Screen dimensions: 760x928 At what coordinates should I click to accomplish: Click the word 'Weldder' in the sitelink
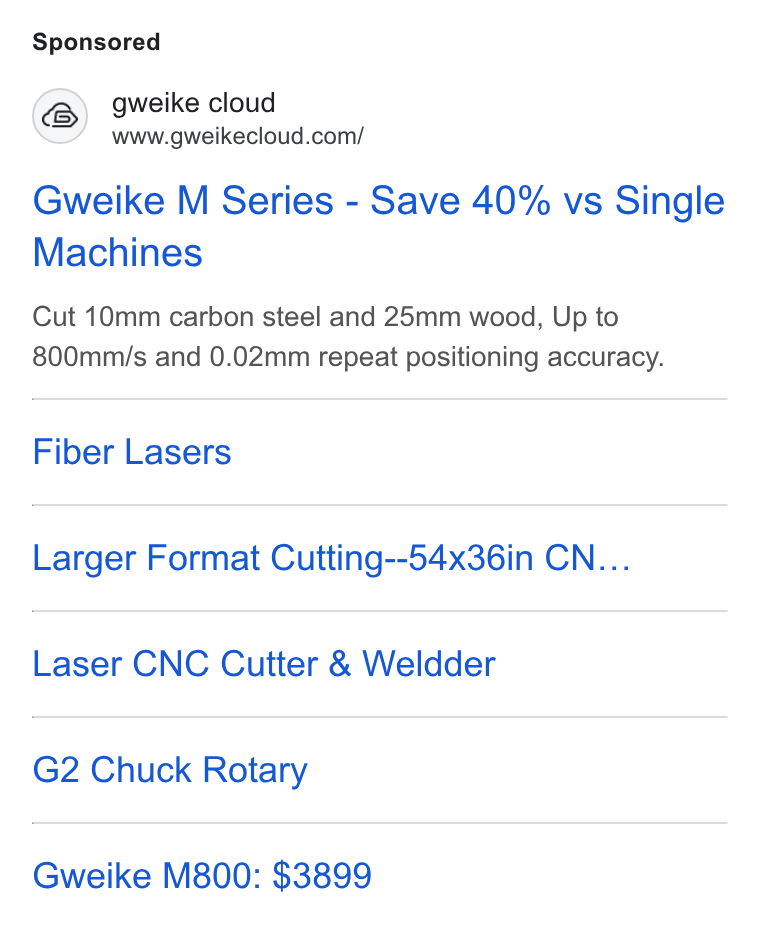coord(429,664)
